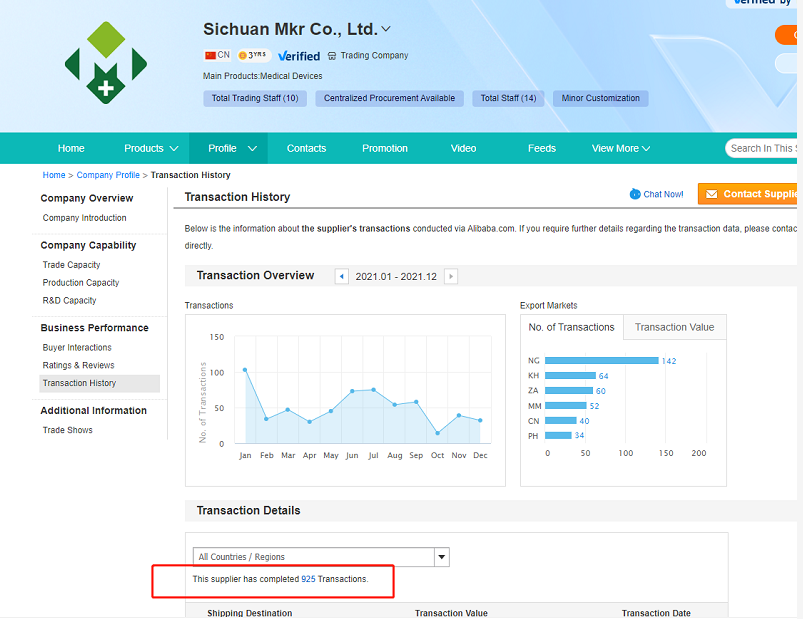The image size is (803, 619).
Task: Open Contacts in navigation bar
Action: [x=306, y=148]
